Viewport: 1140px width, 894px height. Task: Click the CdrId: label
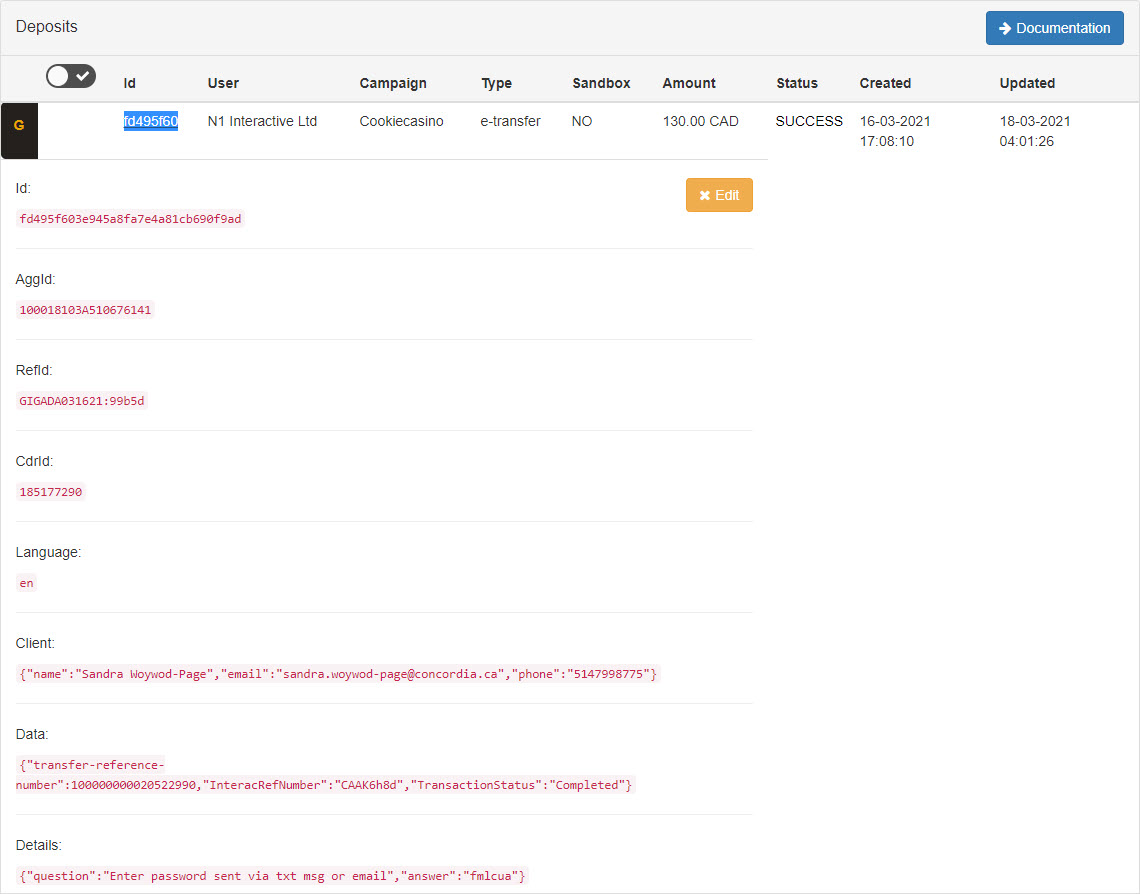click(34, 461)
